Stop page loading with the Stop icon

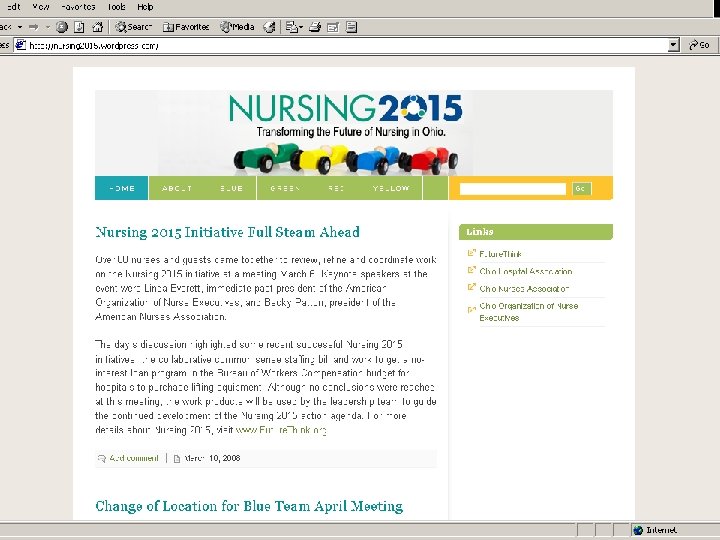coord(62,27)
